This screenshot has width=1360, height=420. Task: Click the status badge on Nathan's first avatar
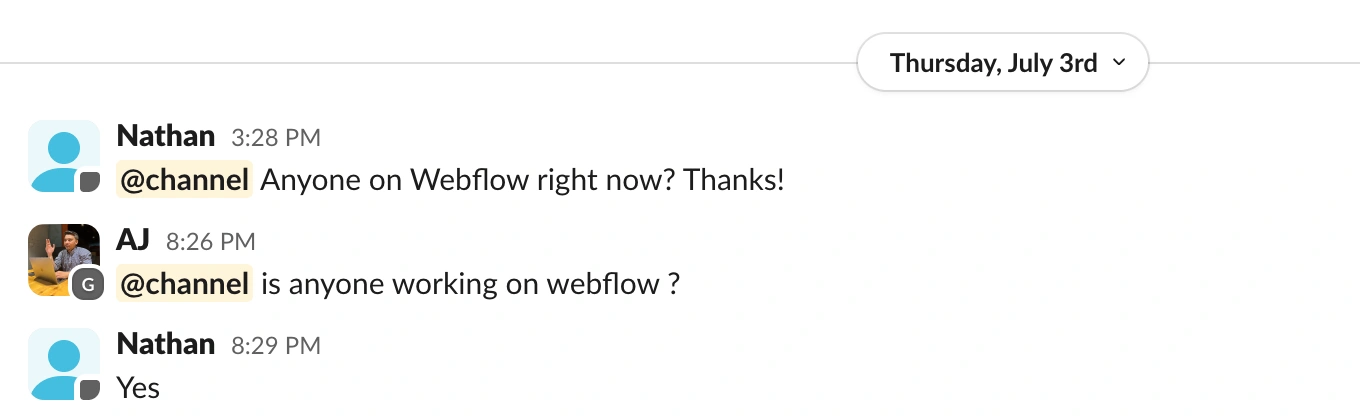90,182
